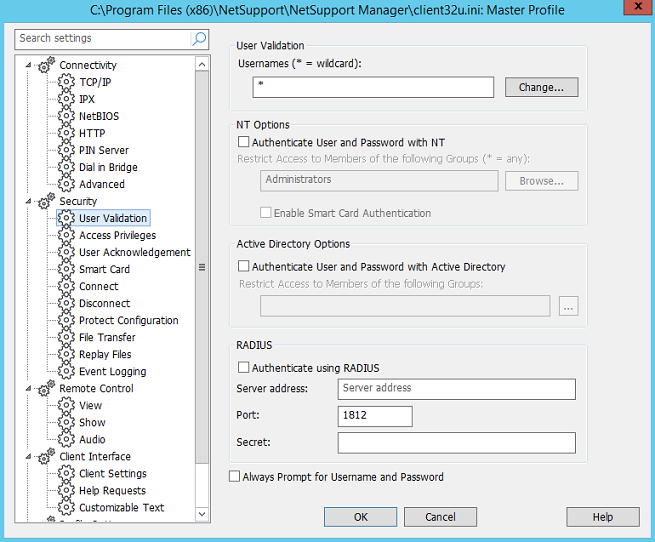655x542 pixels.
Task: Click the gear icon beside Disconnect
Action: [x=66, y=303]
